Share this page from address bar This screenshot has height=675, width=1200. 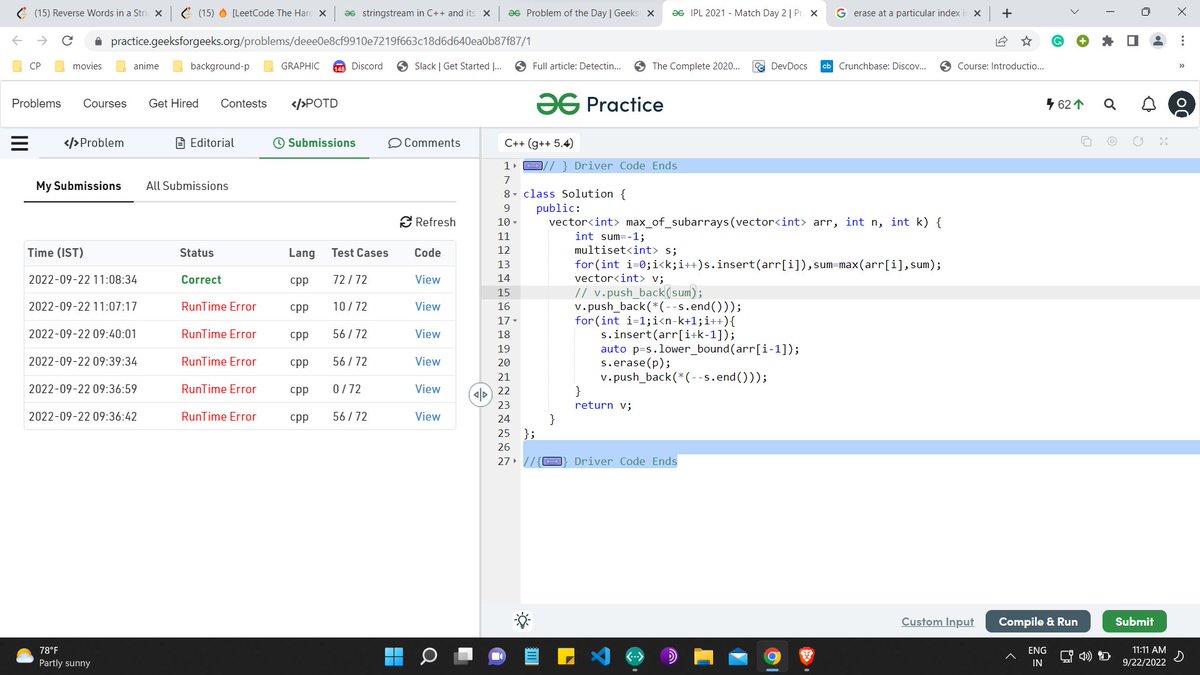click(x=1000, y=41)
